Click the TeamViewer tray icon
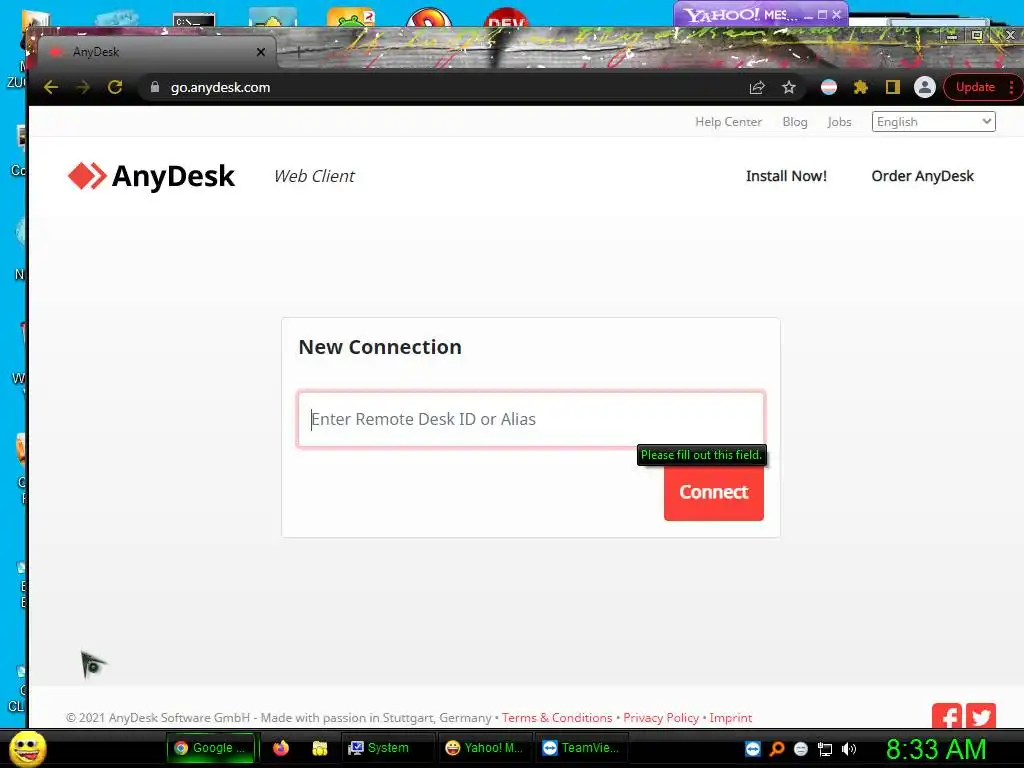This screenshot has height=768, width=1024. pyautogui.click(x=753, y=749)
